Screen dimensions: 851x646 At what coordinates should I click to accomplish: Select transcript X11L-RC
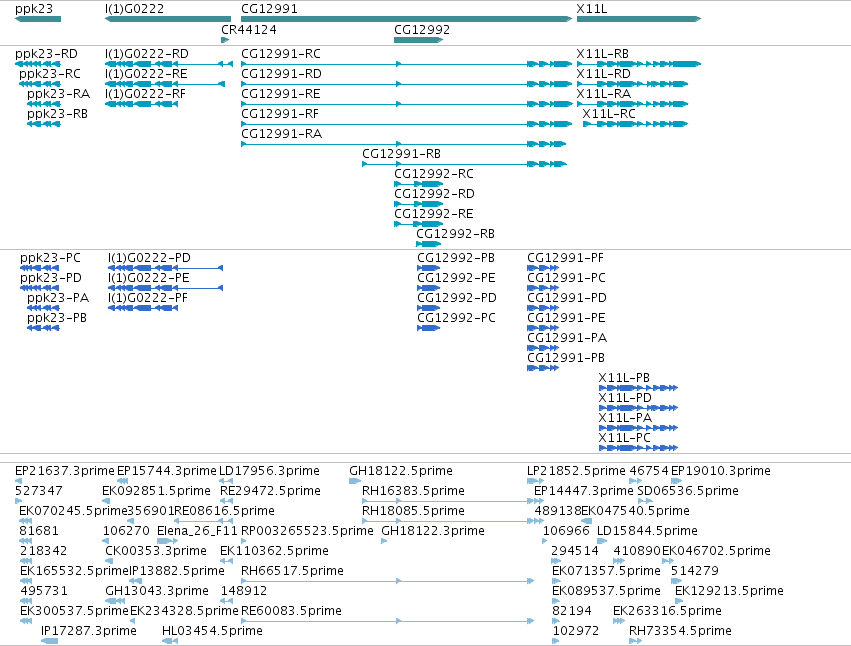click(636, 124)
